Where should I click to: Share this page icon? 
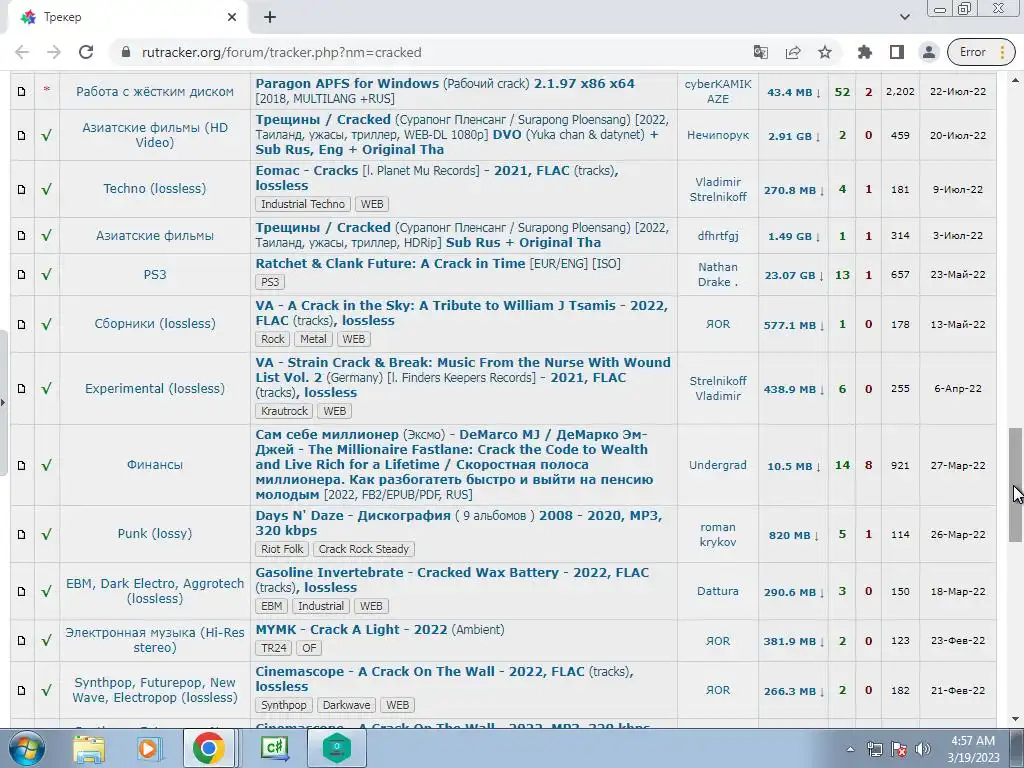[x=793, y=52]
